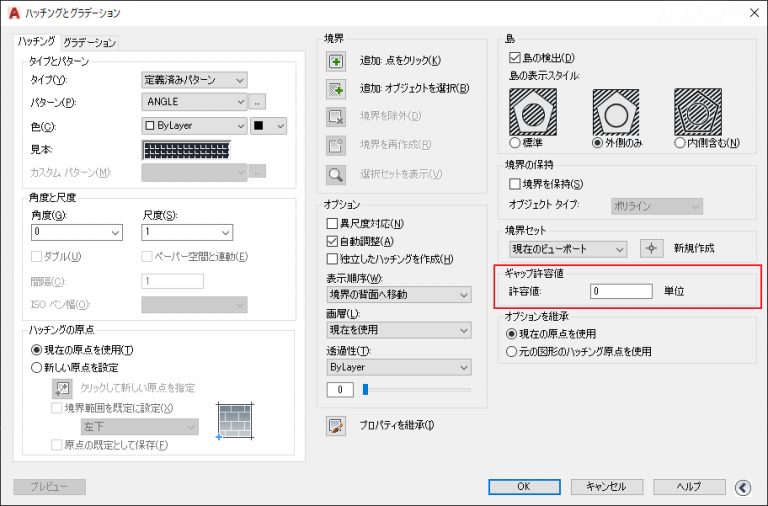Toggle the Island detection (島の検出) checkbox
768x506 pixels.
coord(515,57)
